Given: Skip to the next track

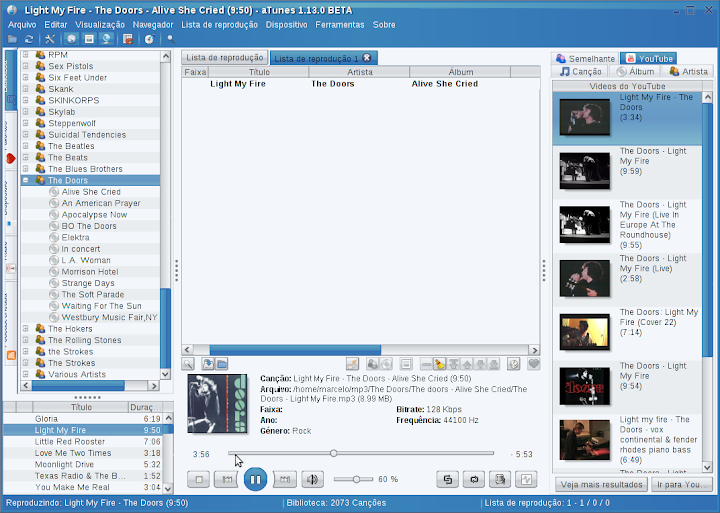Looking at the screenshot, I should [285, 479].
